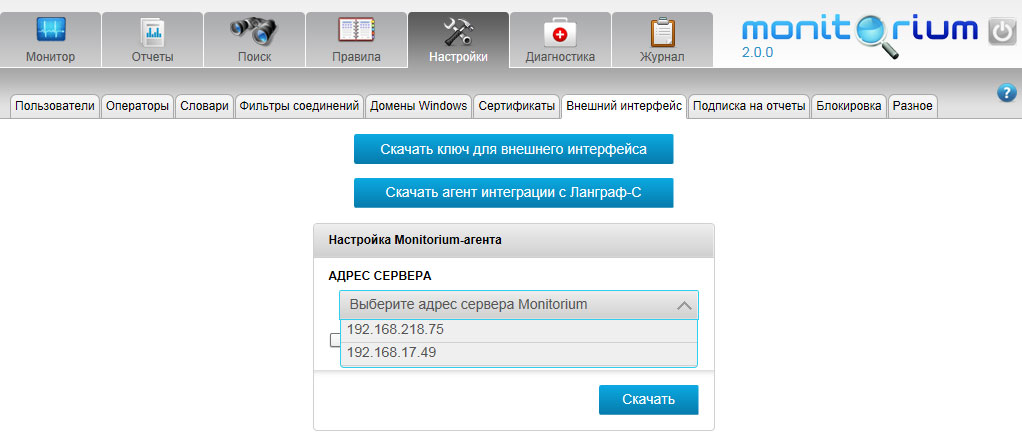This screenshot has height=437, width=1022.
Task: Click the Скачать button in agent panel
Action: [x=649, y=400]
